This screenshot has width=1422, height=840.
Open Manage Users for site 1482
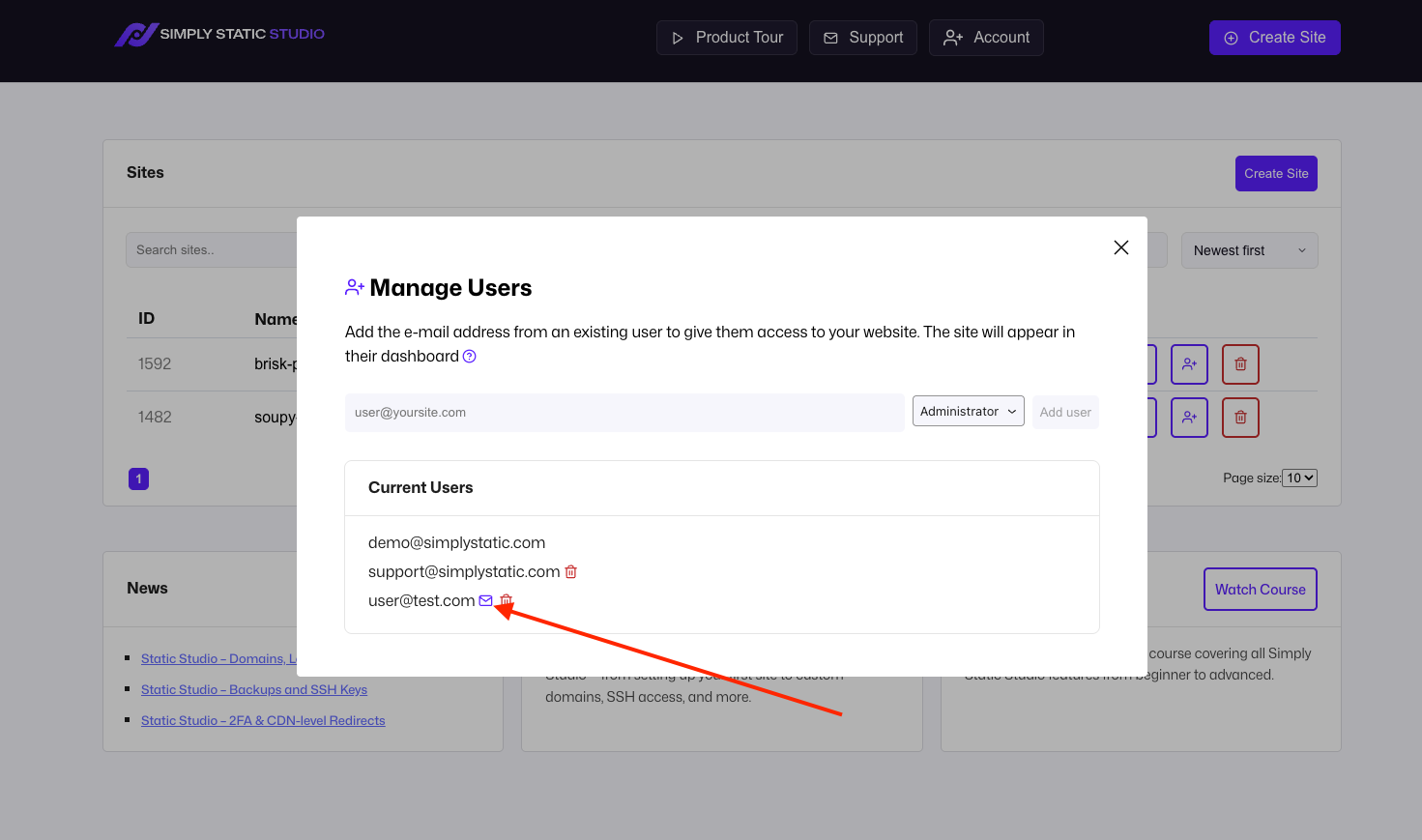(1189, 418)
